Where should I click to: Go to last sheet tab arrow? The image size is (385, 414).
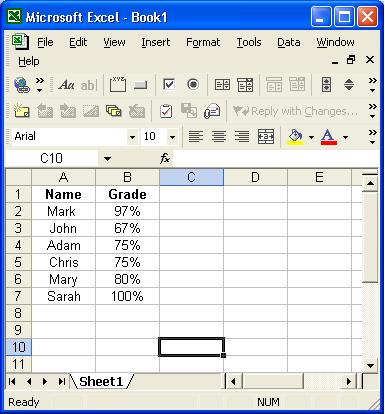tap(61, 381)
